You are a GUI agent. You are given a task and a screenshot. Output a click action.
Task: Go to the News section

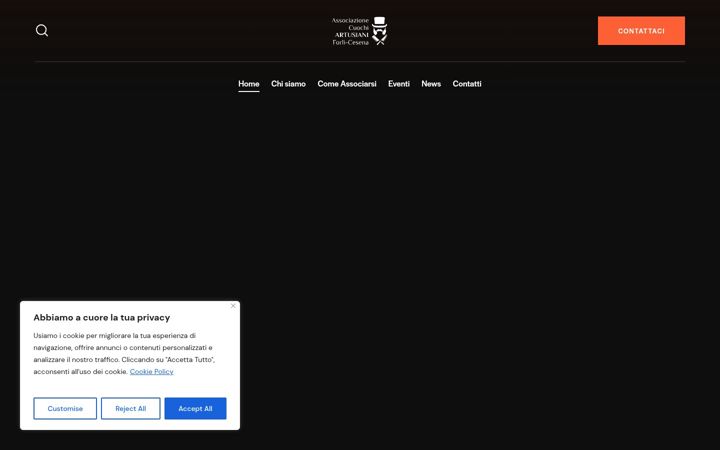[431, 84]
